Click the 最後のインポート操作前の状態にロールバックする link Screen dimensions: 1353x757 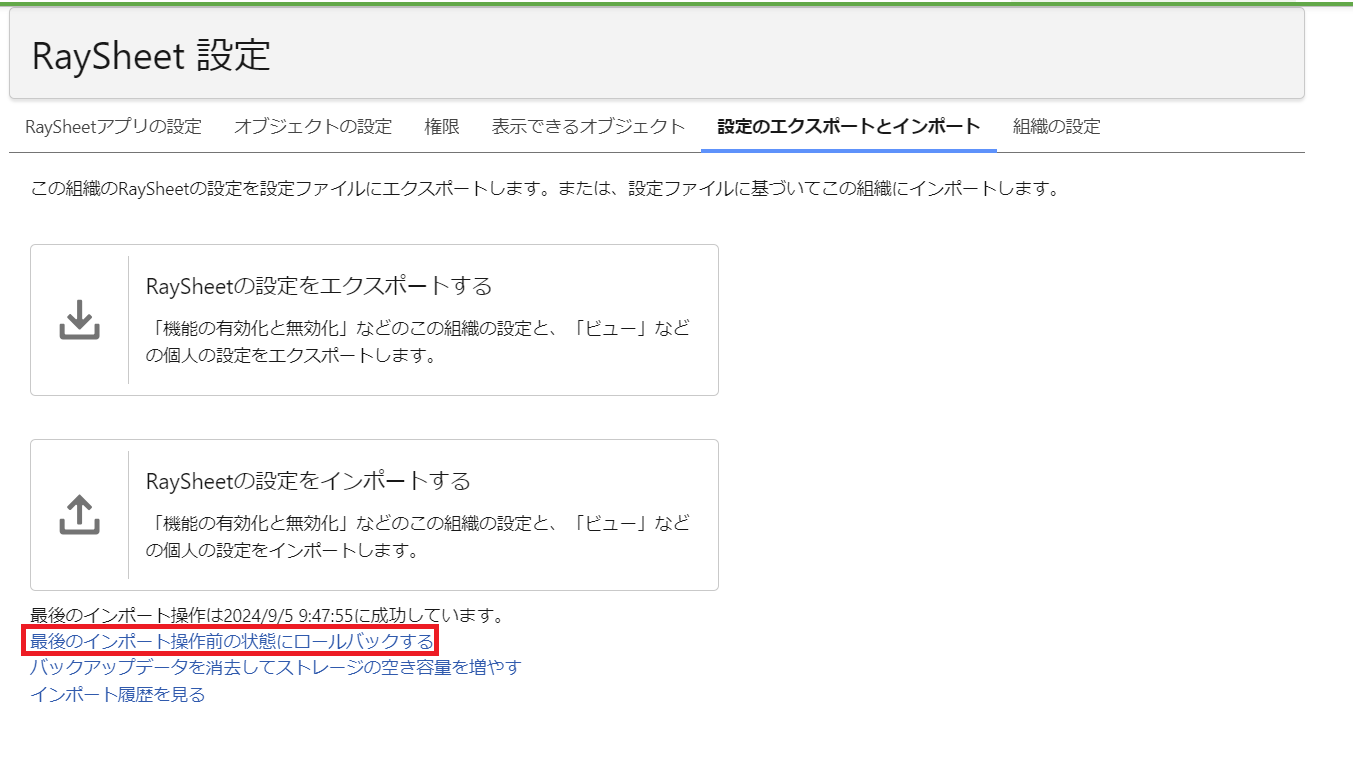(232, 641)
